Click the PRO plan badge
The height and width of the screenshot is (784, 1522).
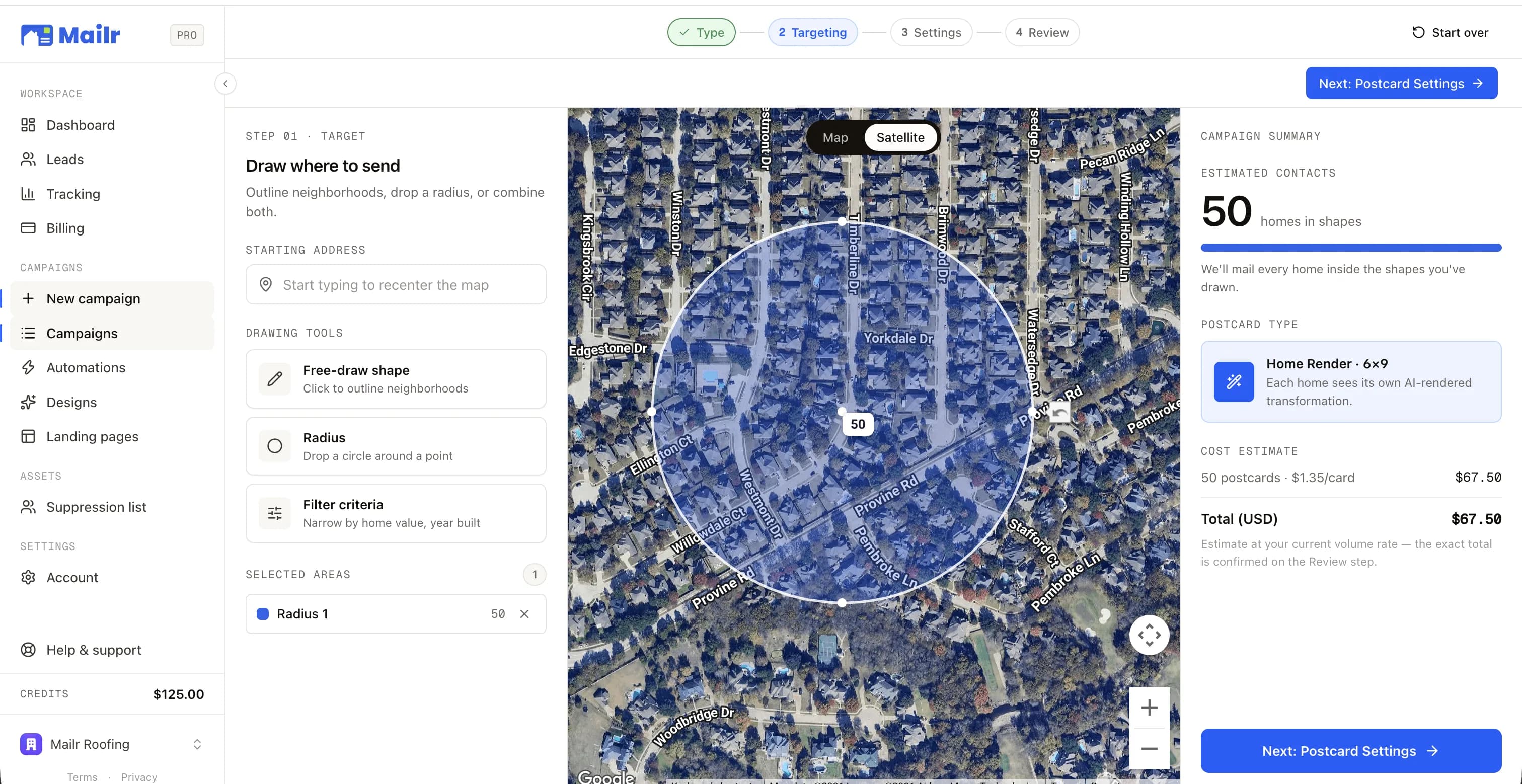[x=187, y=35]
